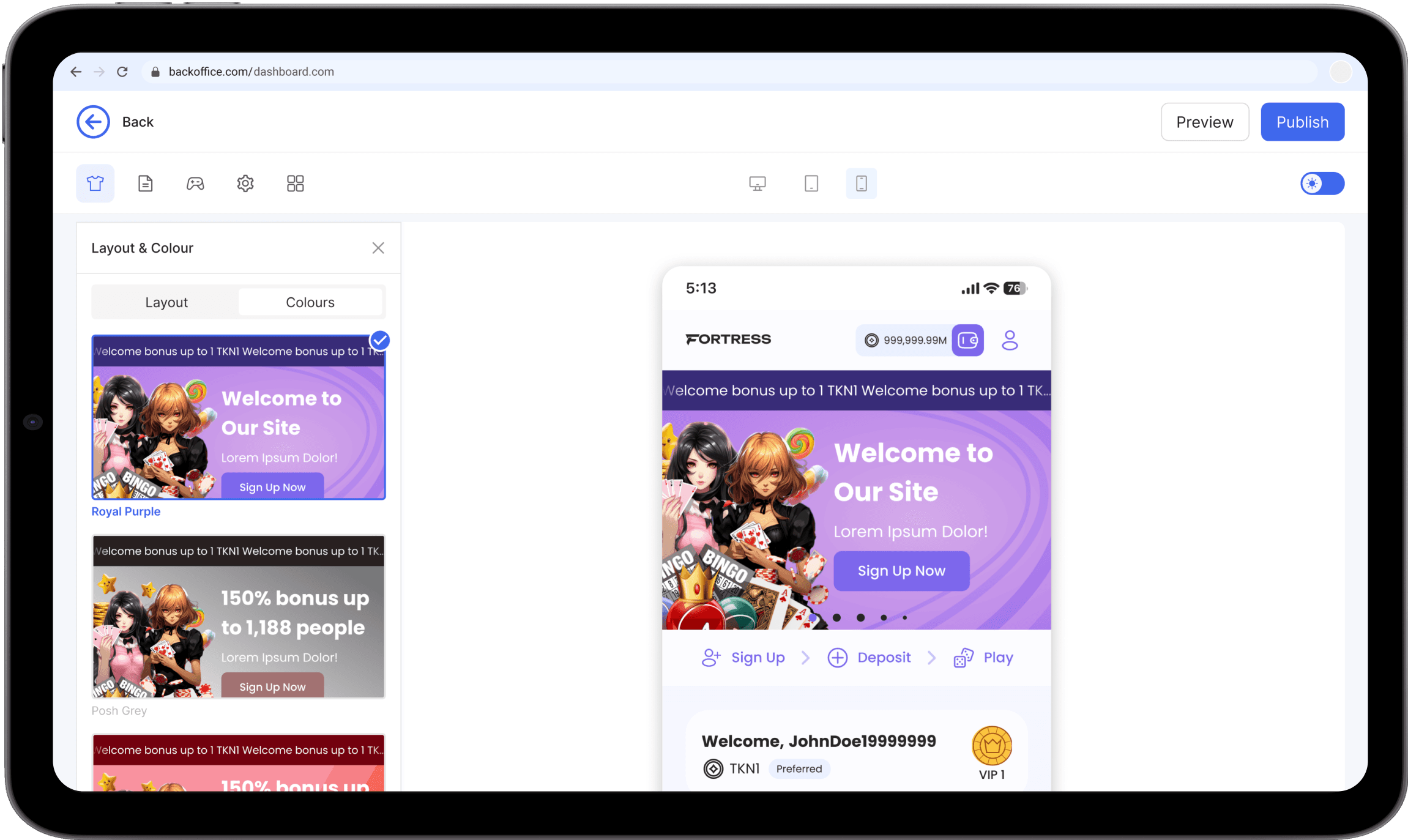Open the settings gear icon

245,183
